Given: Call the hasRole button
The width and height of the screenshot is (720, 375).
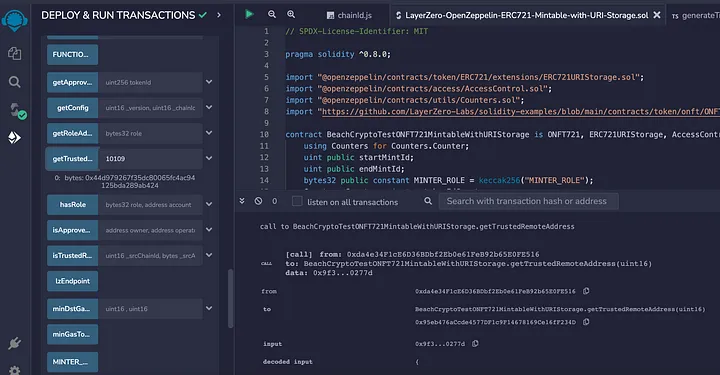Looking at the screenshot, I should click(x=72, y=205).
